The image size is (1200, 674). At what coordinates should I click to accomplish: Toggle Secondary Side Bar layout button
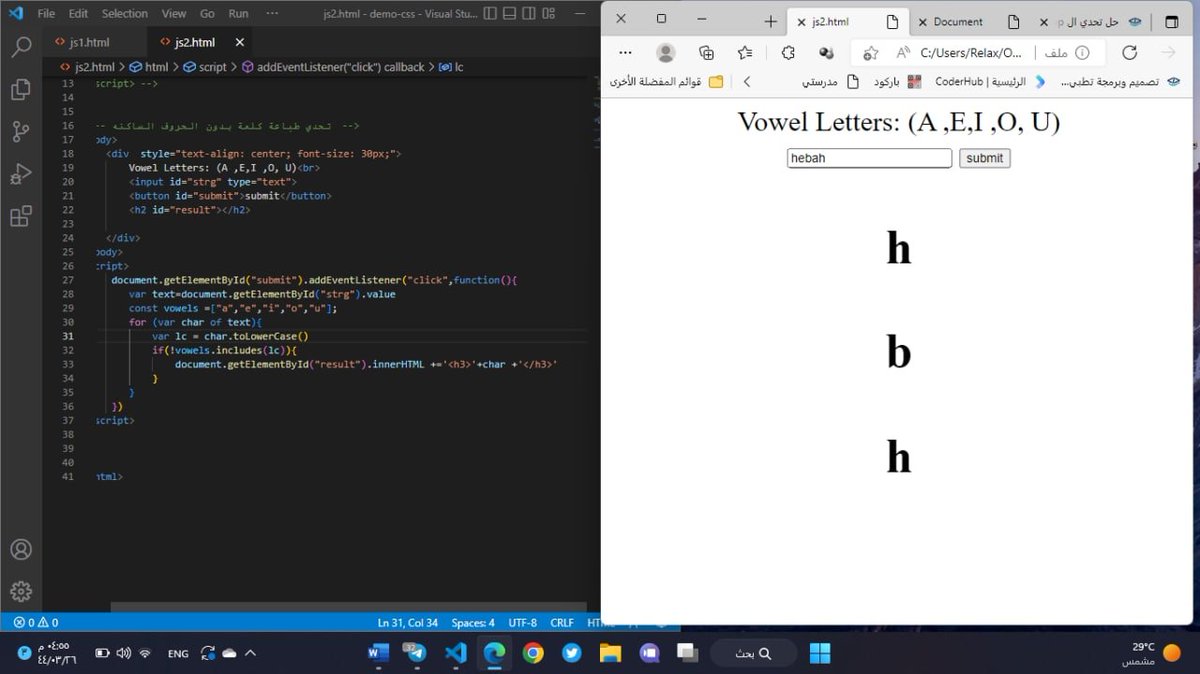(529, 14)
